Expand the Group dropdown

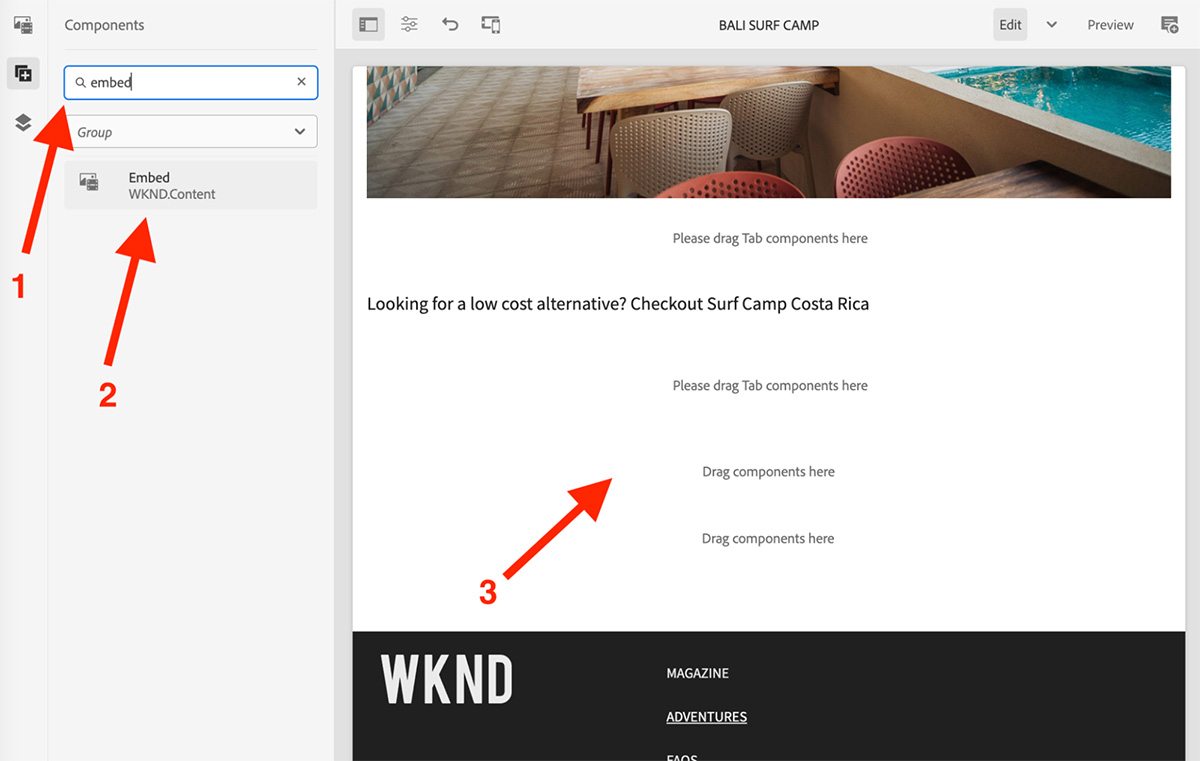[x=190, y=132]
